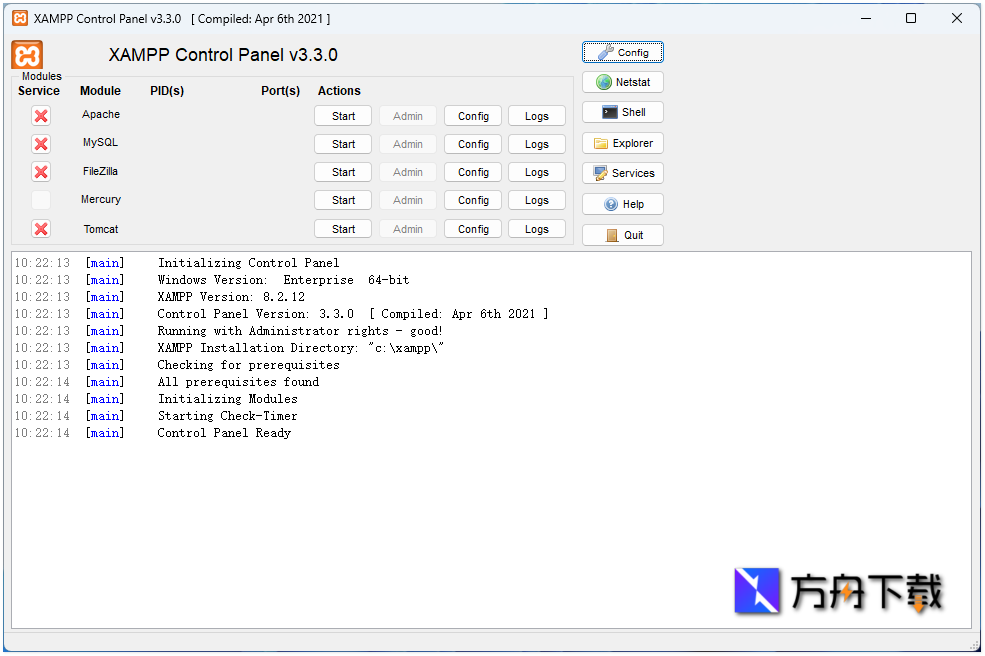Image resolution: width=985 pixels, height=656 pixels.
Task: Click the Actions column header
Action: pos(339,90)
